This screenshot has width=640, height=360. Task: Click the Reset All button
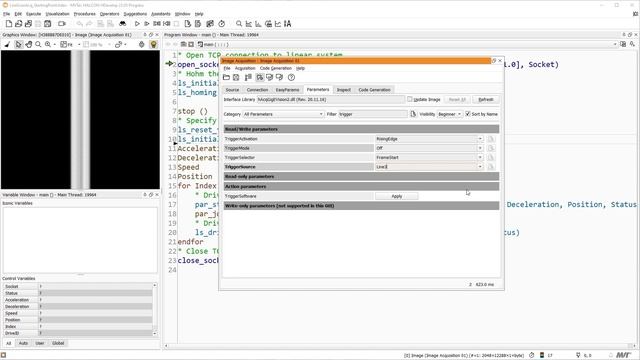(457, 100)
